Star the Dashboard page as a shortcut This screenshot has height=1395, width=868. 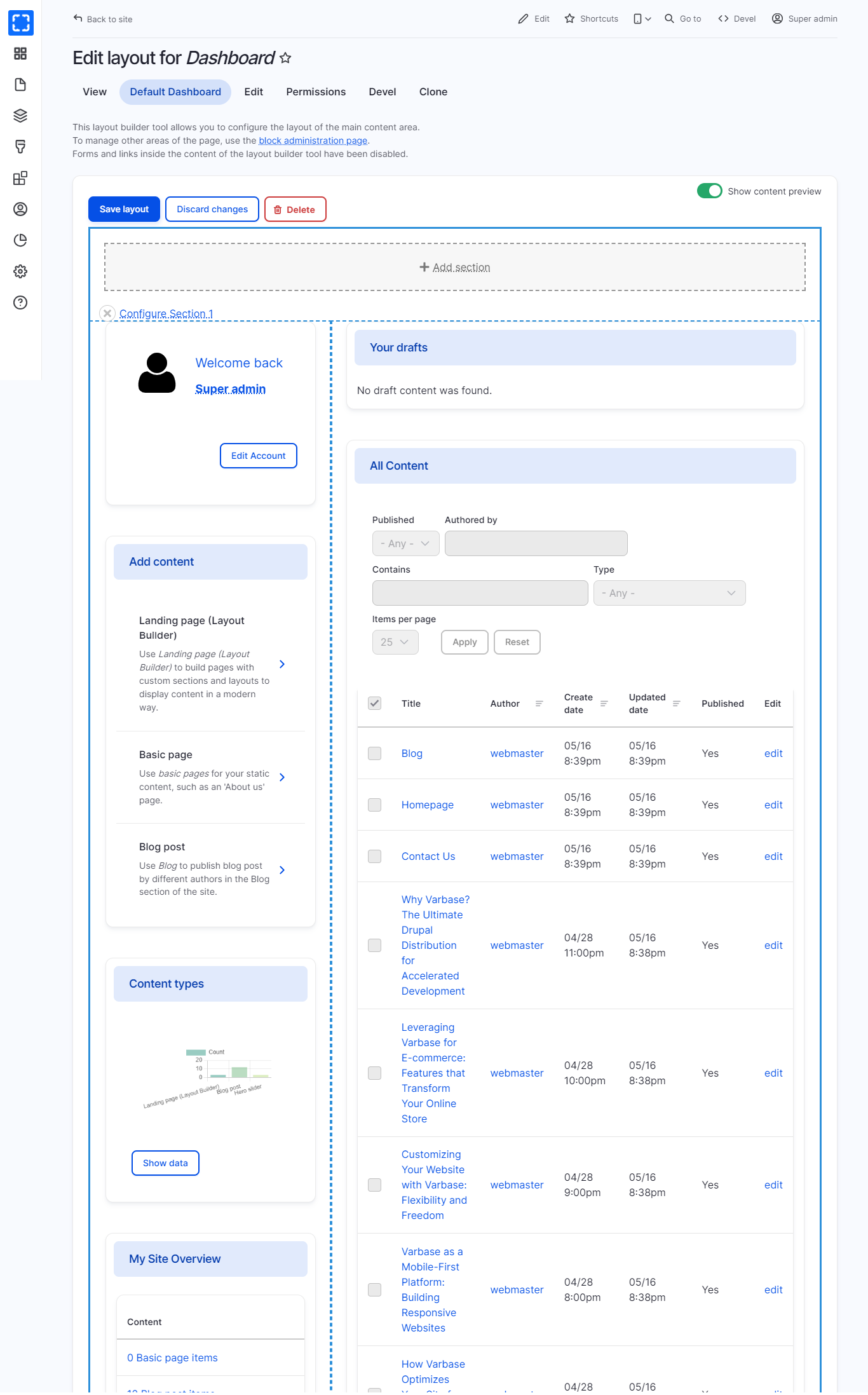tap(286, 58)
